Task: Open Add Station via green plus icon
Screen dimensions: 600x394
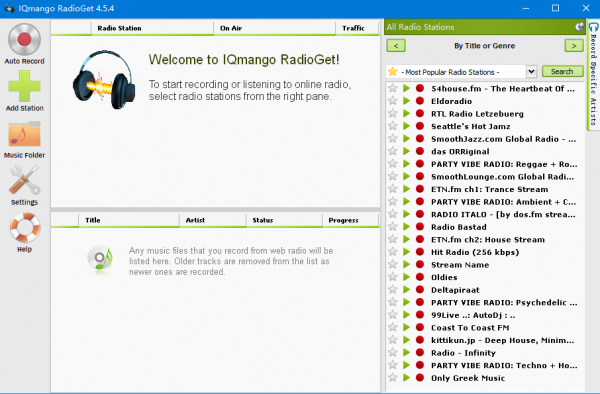Action: coord(24,86)
